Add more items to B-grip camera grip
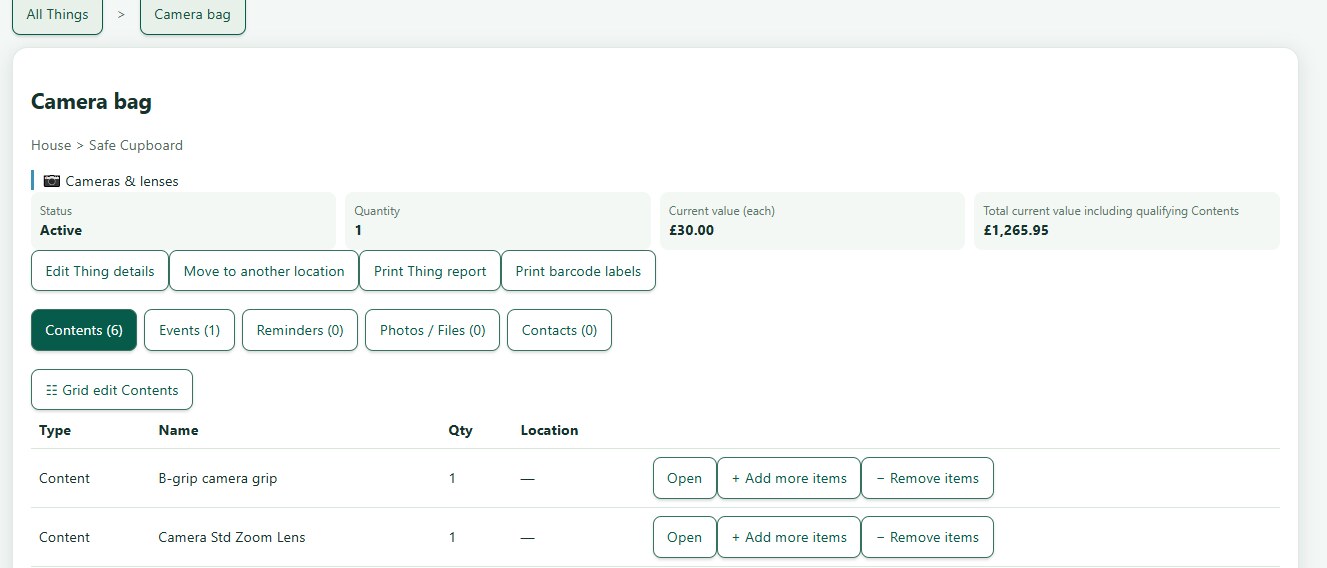The image size is (1327, 568). (789, 478)
